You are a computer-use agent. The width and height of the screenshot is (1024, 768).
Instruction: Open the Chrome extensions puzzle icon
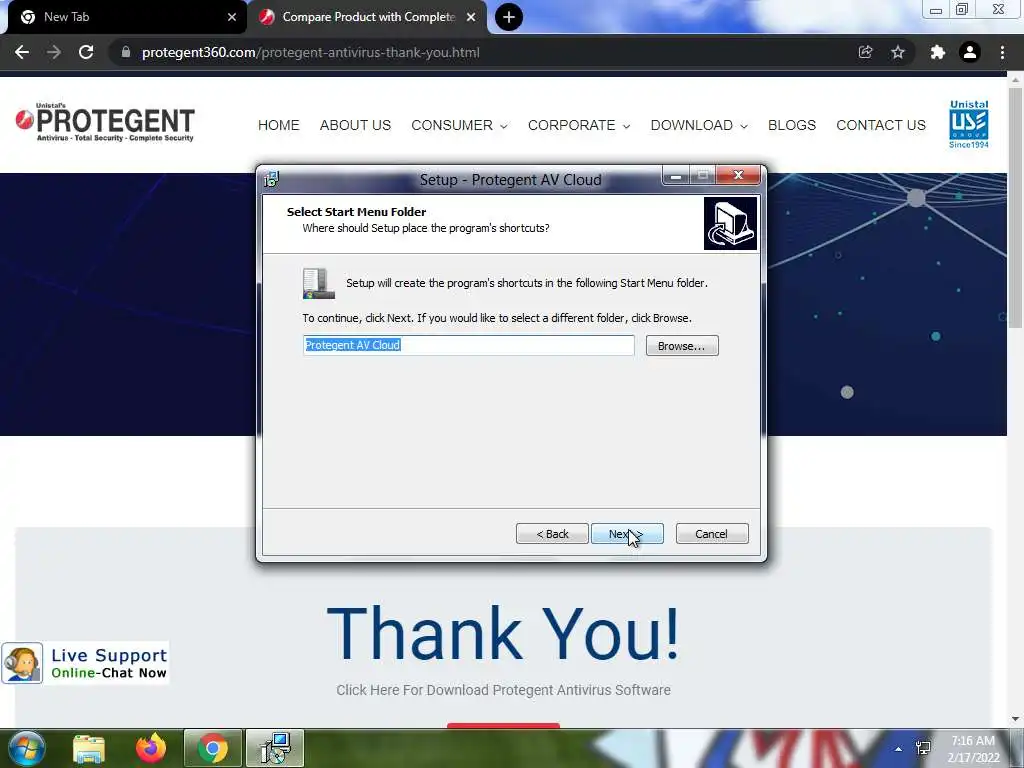(x=938, y=52)
